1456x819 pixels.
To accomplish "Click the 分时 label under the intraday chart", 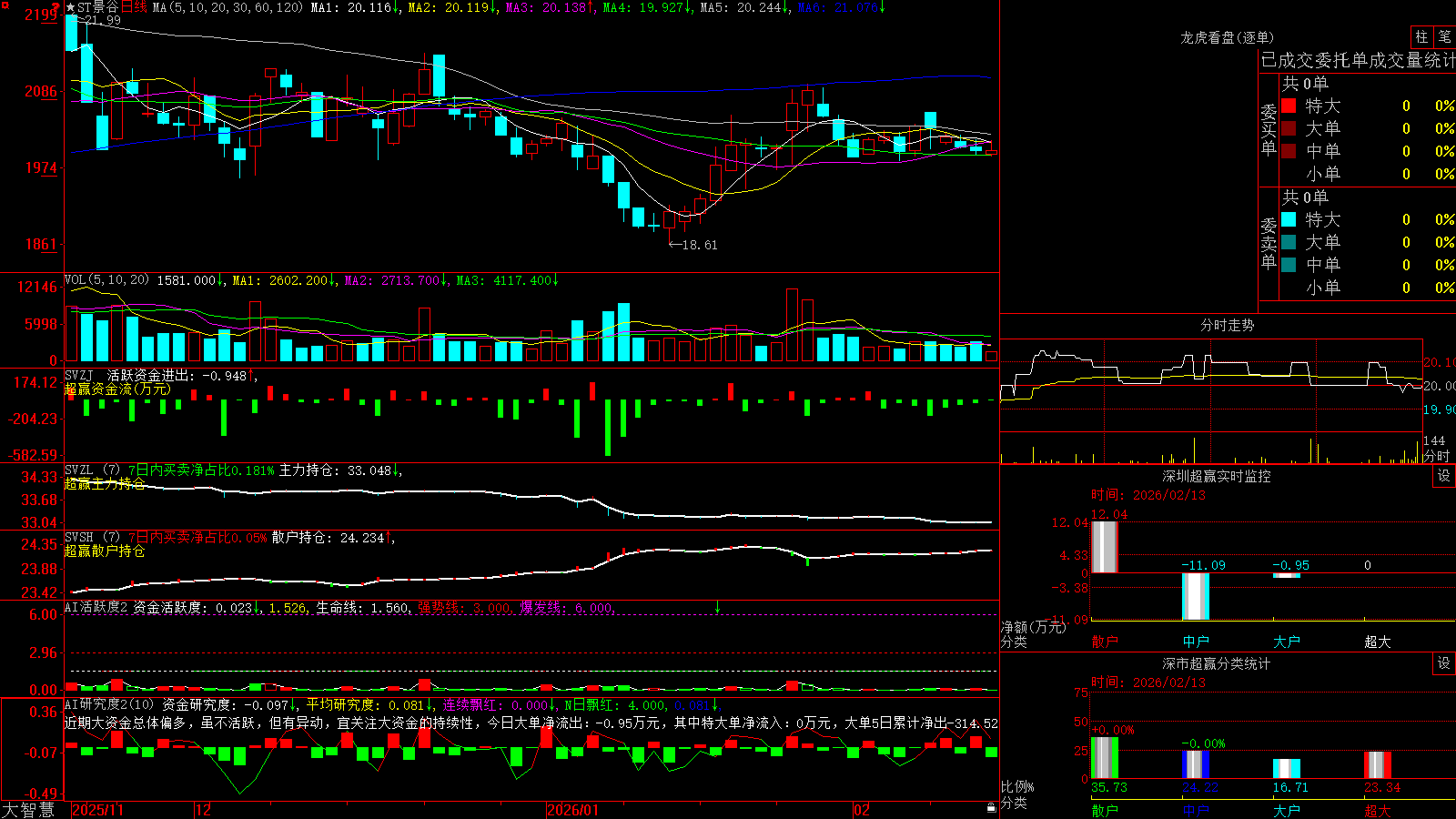I will 1436,456.
